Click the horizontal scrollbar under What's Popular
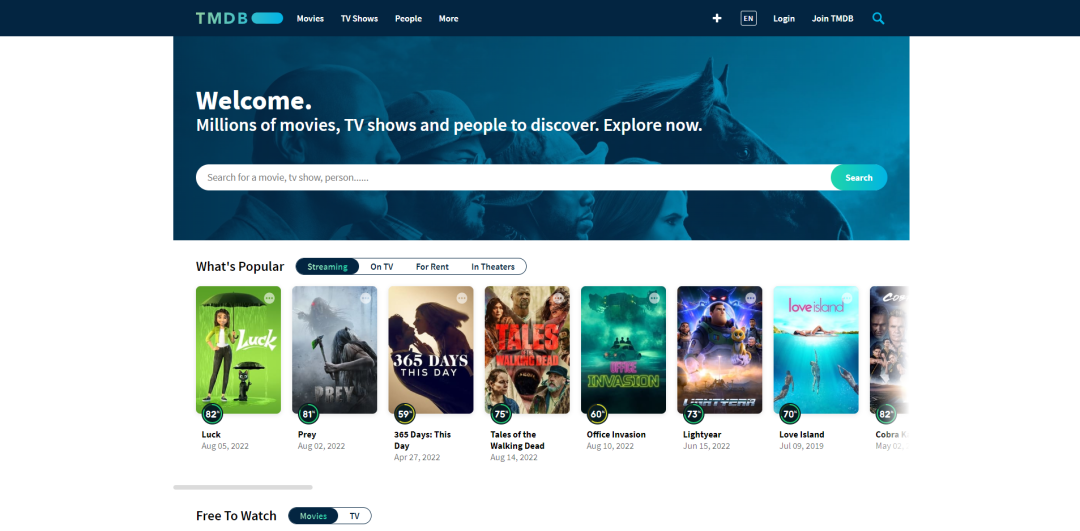 click(243, 487)
